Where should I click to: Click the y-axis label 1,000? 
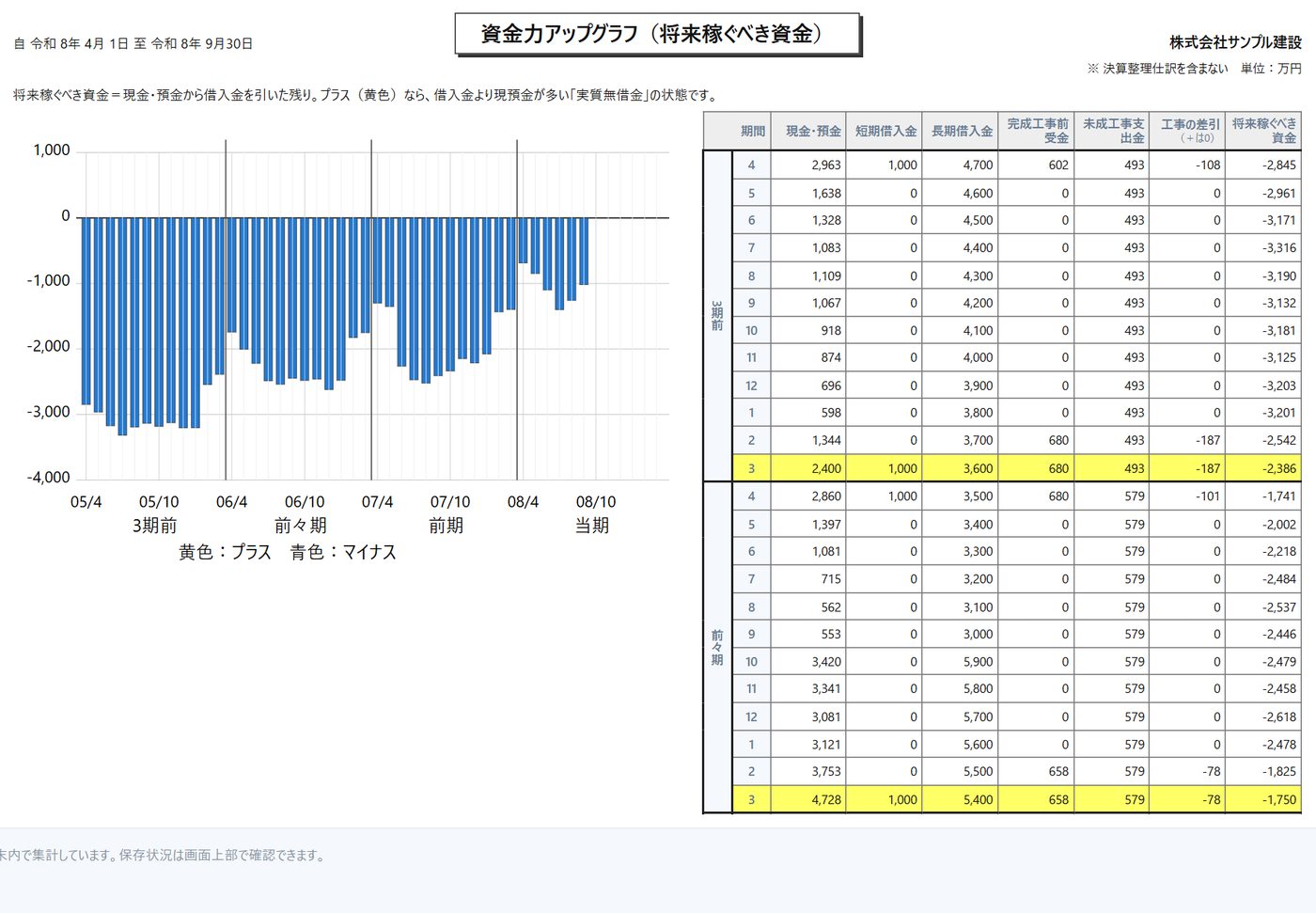pyautogui.click(x=52, y=150)
